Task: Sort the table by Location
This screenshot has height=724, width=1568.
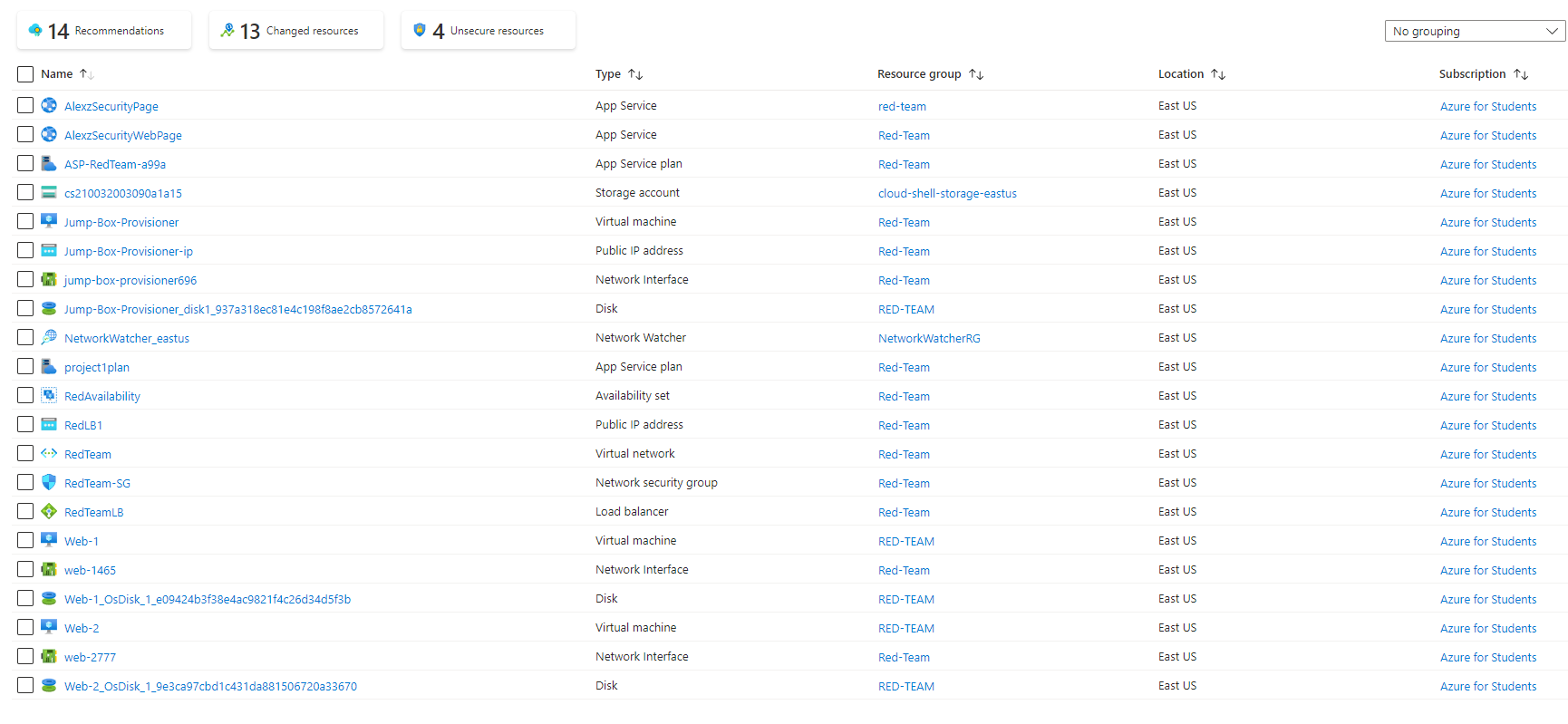Action: point(1192,74)
